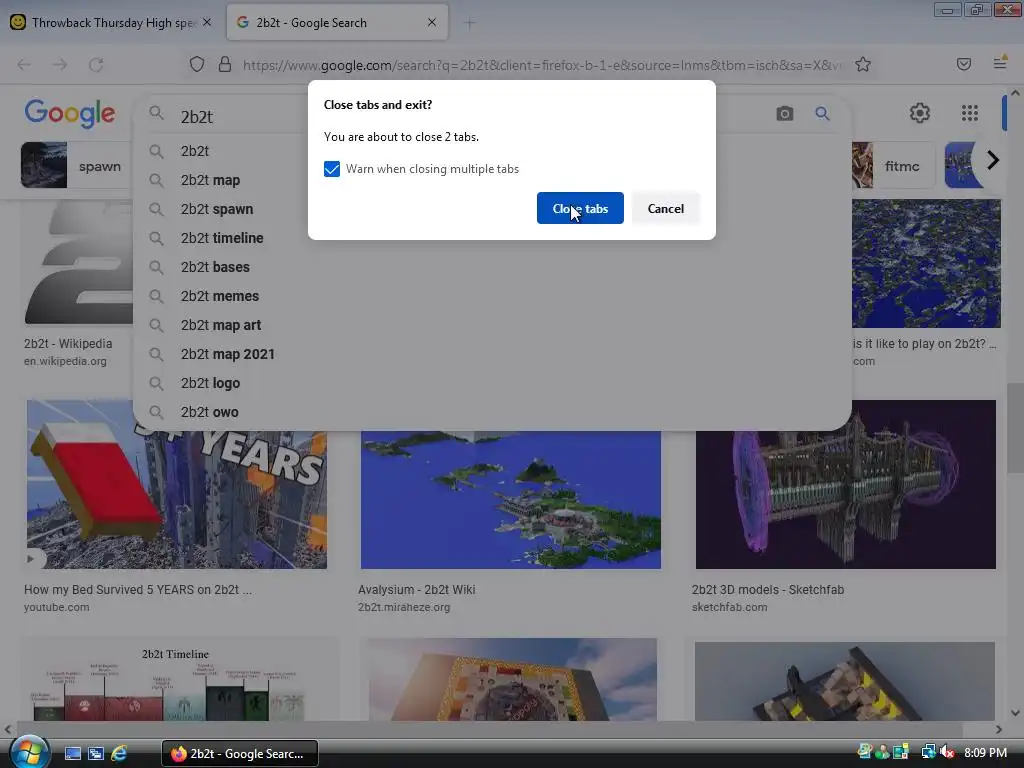Open muted volume tray icon
This screenshot has height=768, width=1024.
(x=947, y=752)
